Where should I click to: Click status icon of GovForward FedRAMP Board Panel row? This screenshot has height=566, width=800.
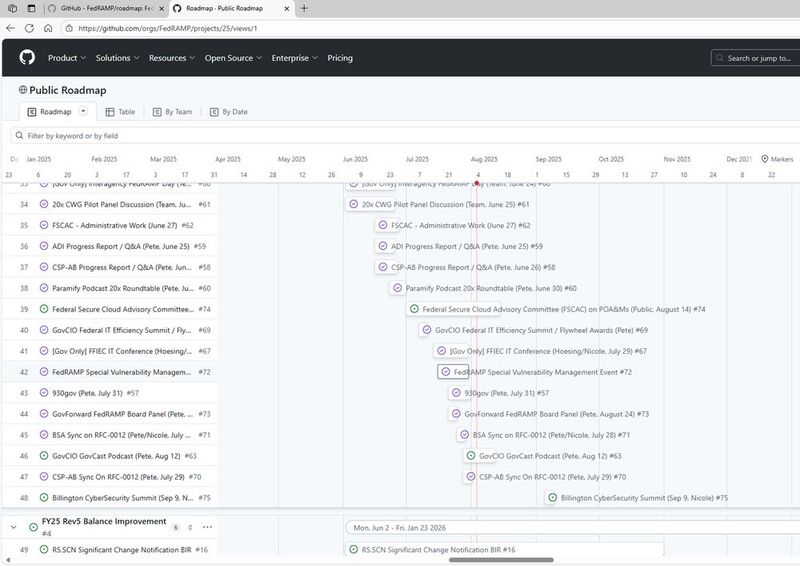[44, 414]
